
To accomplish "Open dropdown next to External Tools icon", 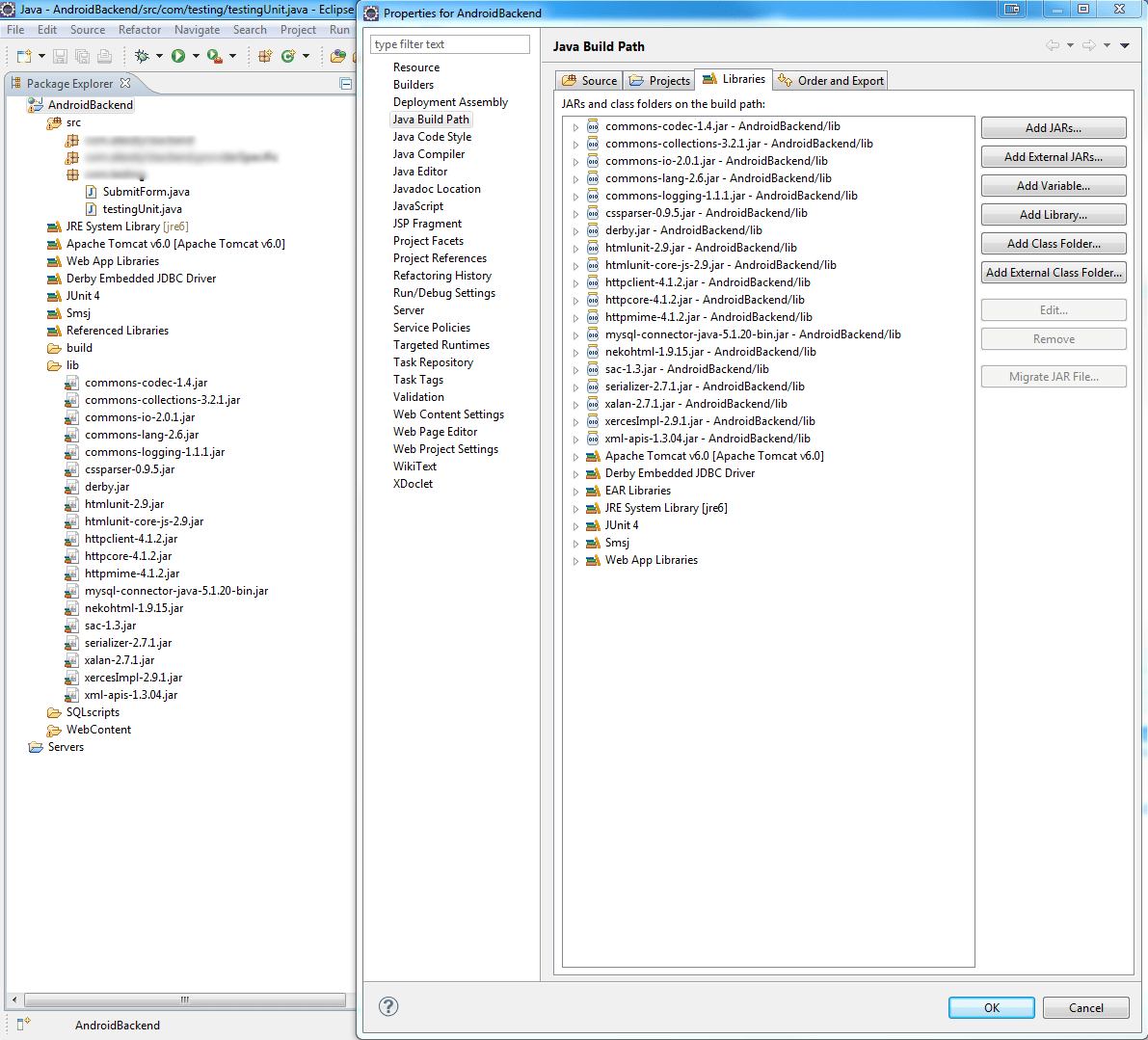I will (233, 56).
